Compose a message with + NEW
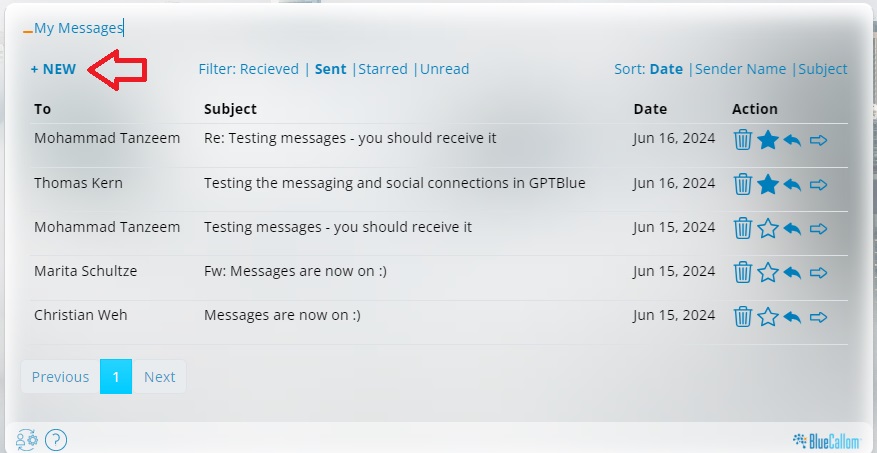This screenshot has width=877, height=453. pos(53,69)
